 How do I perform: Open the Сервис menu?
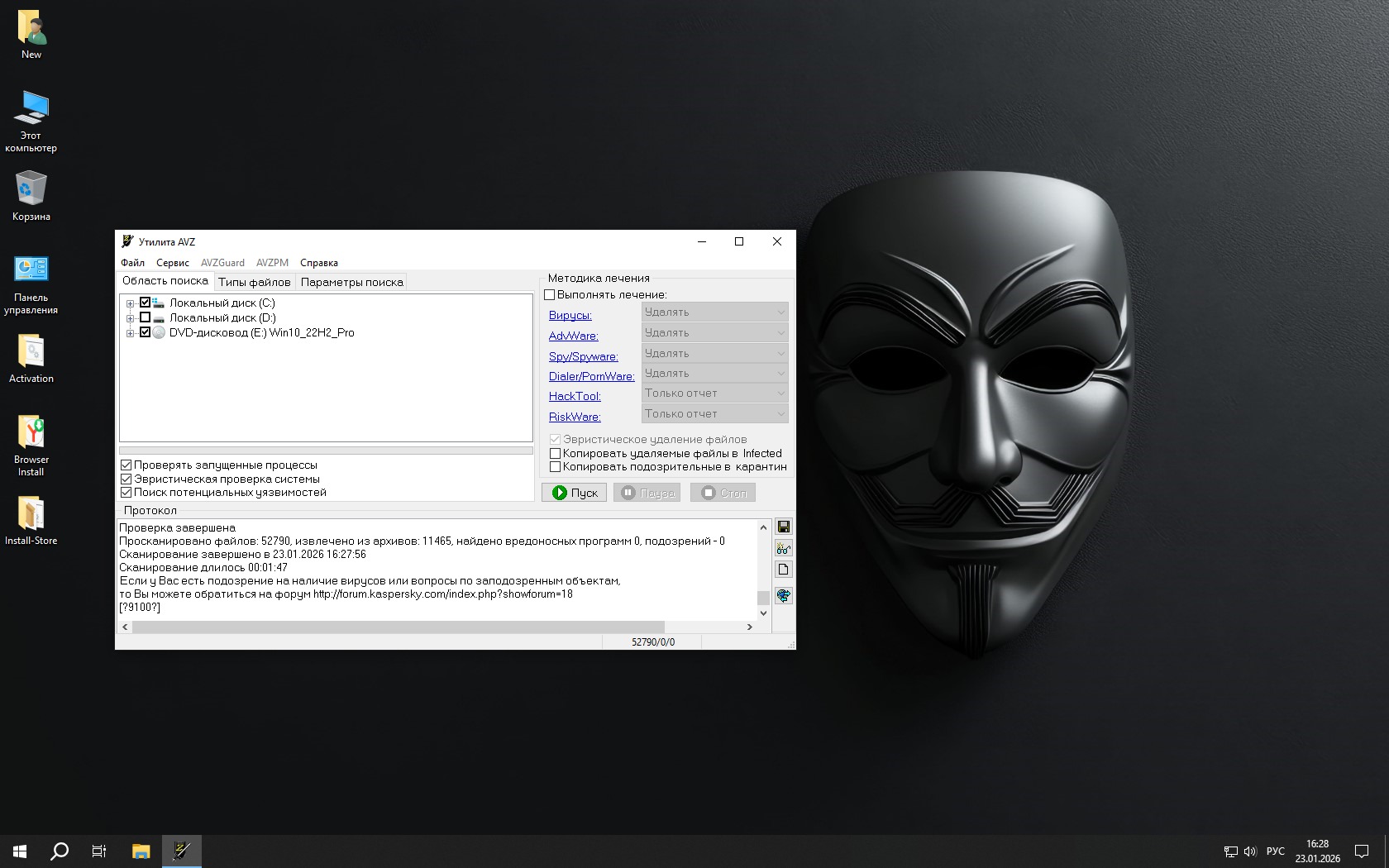pos(172,263)
